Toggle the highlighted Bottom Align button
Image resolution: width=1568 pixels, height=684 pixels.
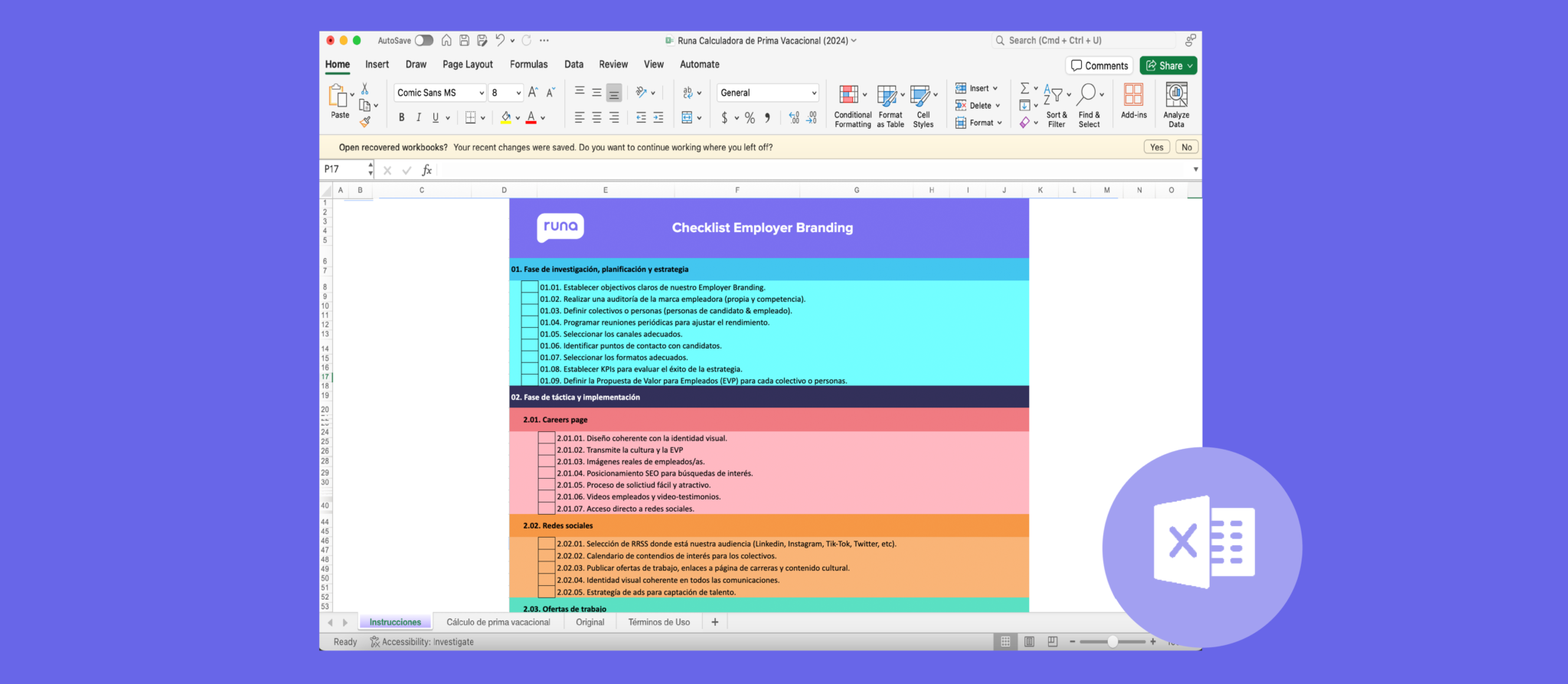point(614,93)
